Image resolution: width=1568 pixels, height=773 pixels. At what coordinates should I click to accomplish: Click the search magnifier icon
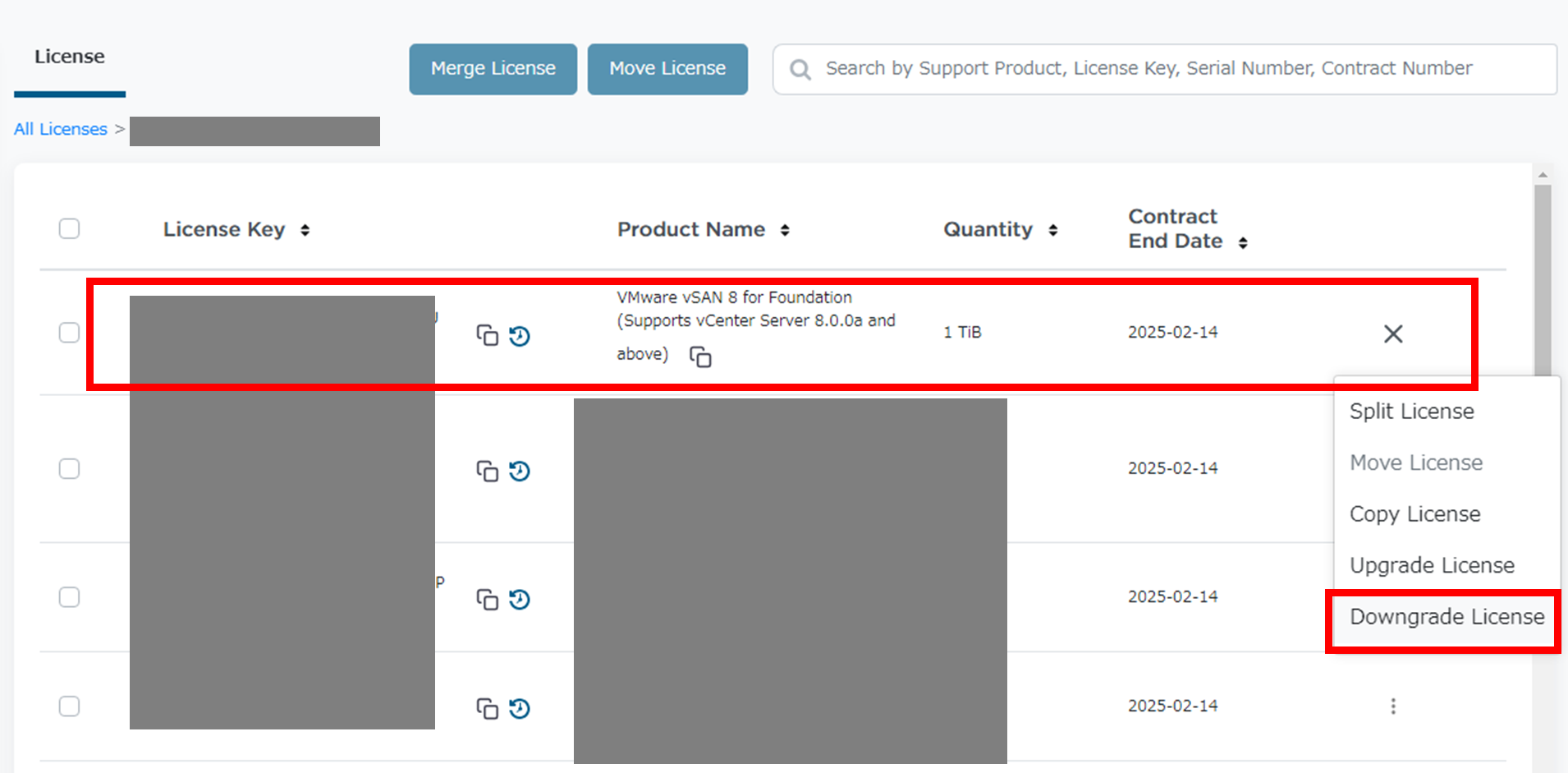(x=800, y=69)
